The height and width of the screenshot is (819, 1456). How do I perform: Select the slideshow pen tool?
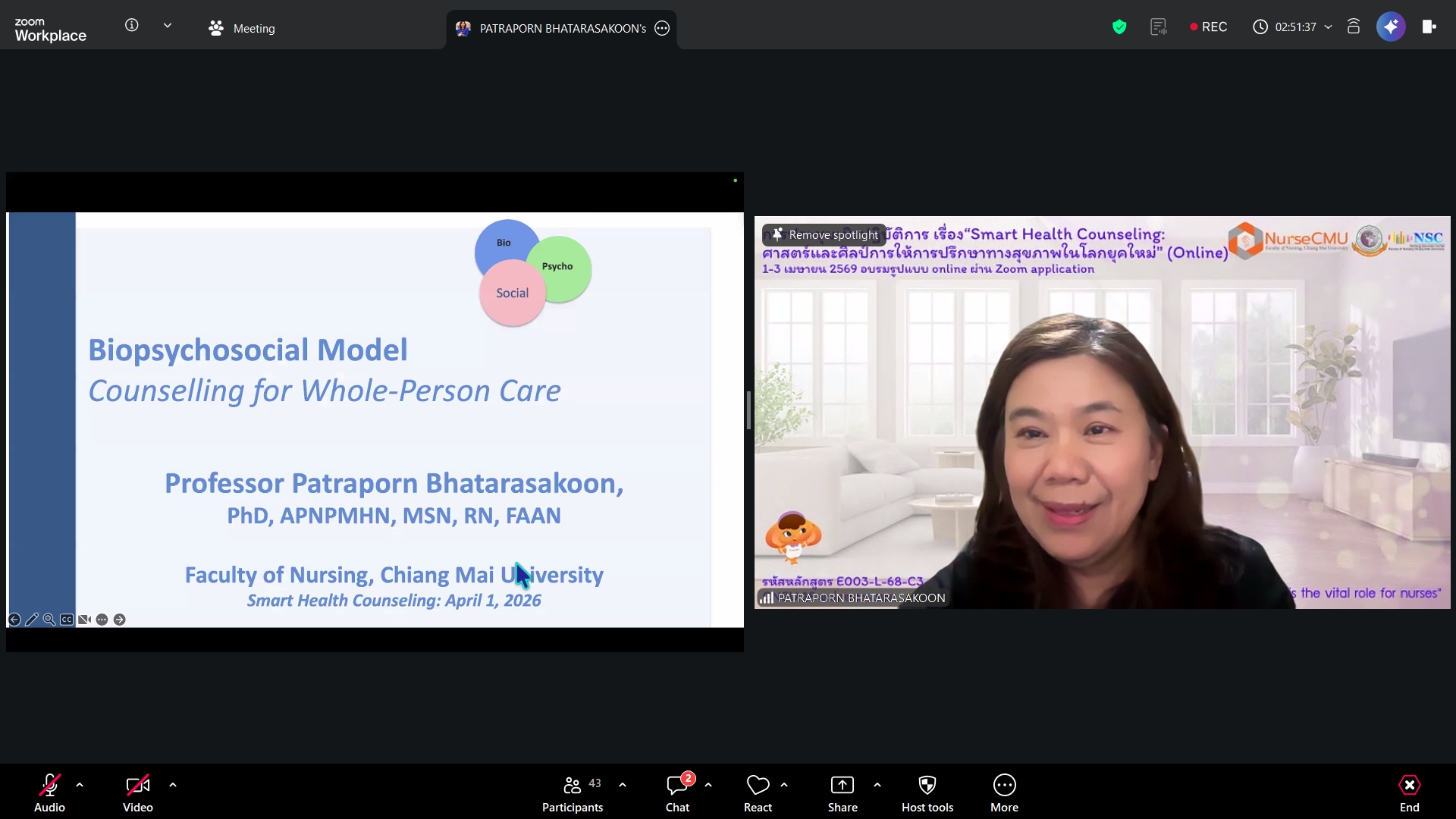tap(32, 620)
